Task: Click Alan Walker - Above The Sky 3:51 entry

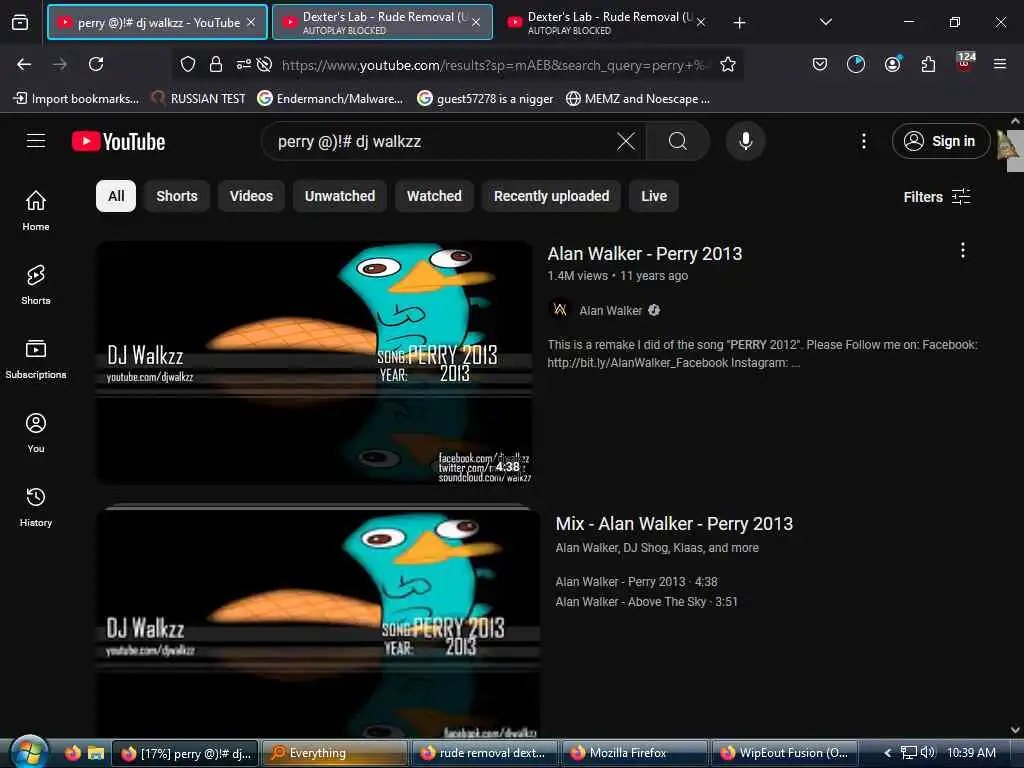Action: click(x=646, y=601)
